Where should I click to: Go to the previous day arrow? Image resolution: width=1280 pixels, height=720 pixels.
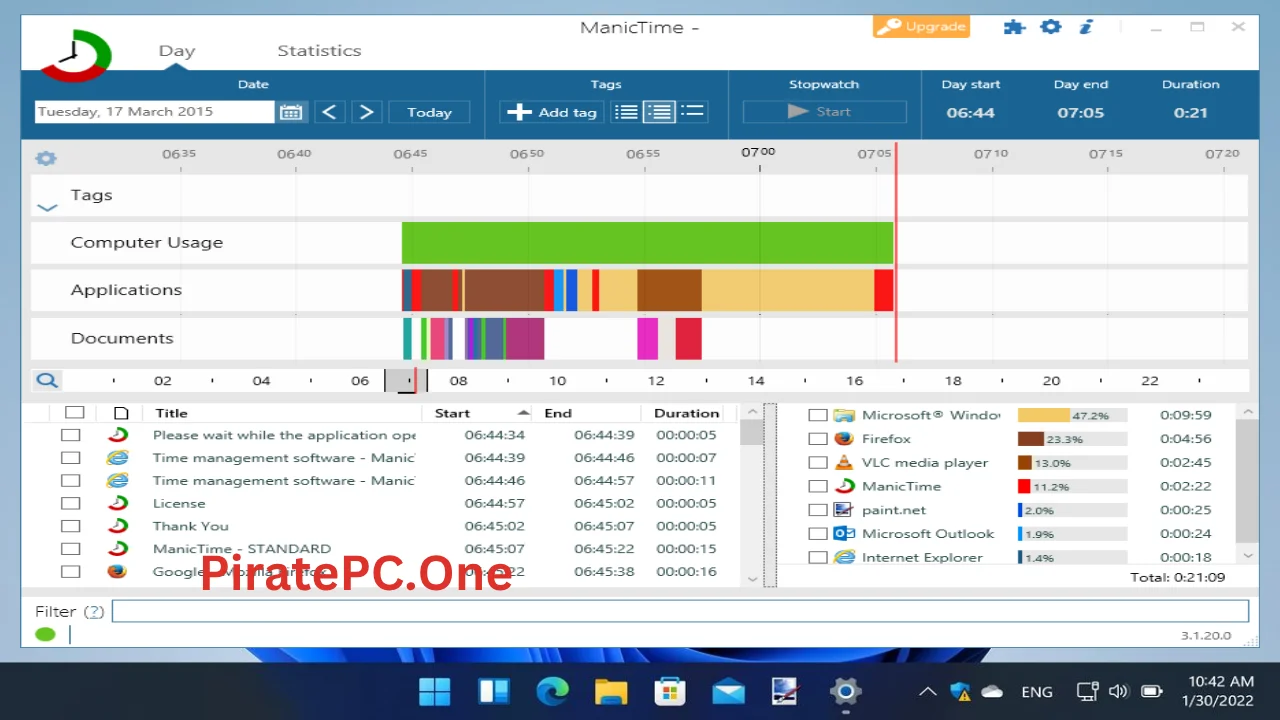(x=330, y=112)
